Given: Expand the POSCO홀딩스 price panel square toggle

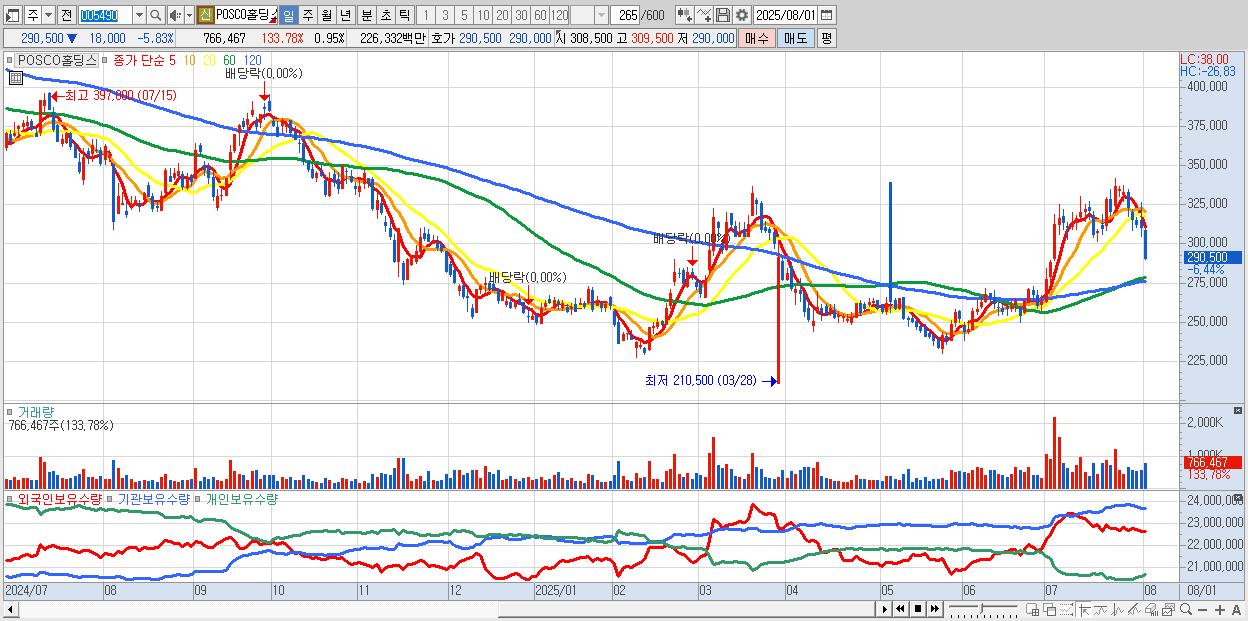Looking at the screenshot, I should point(10,60).
